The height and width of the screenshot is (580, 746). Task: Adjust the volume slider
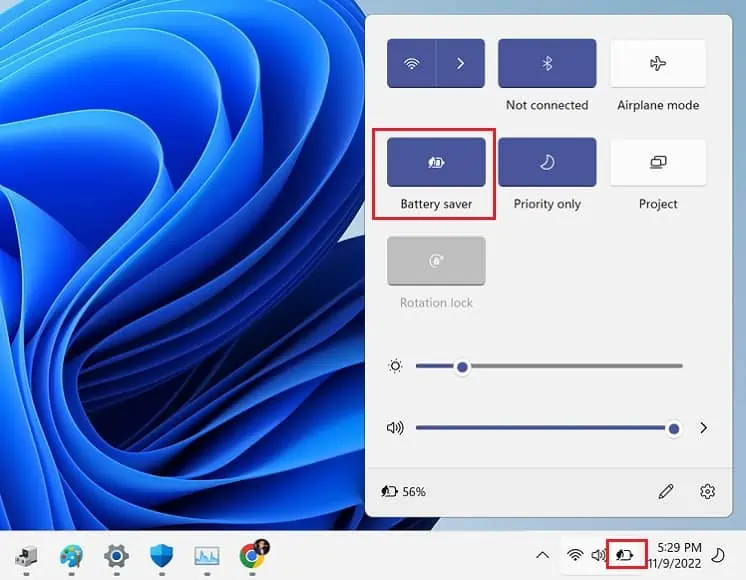(x=547, y=428)
